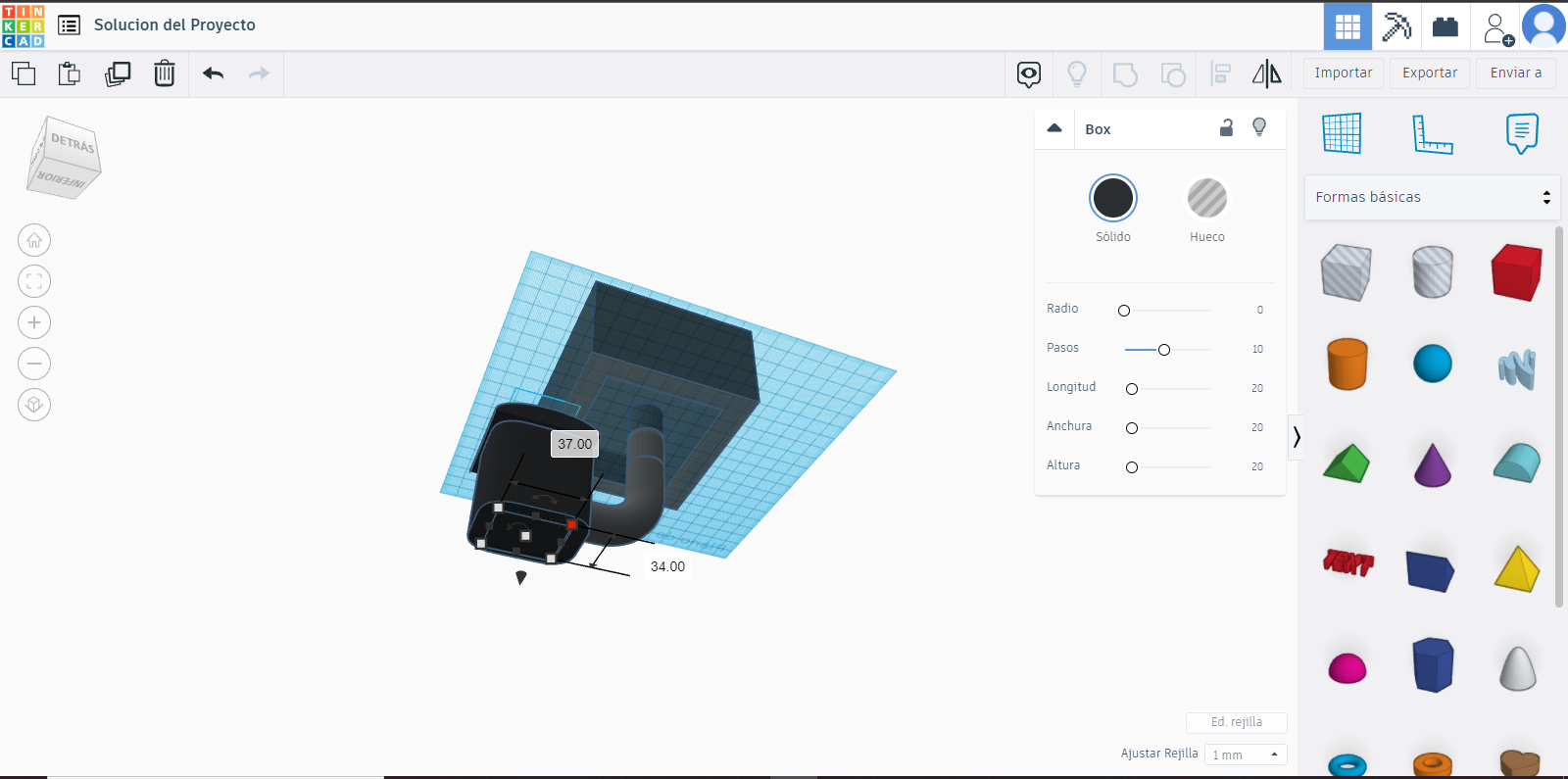1568x779 pixels.
Task: Set shape to Hueco
Action: (1207, 199)
